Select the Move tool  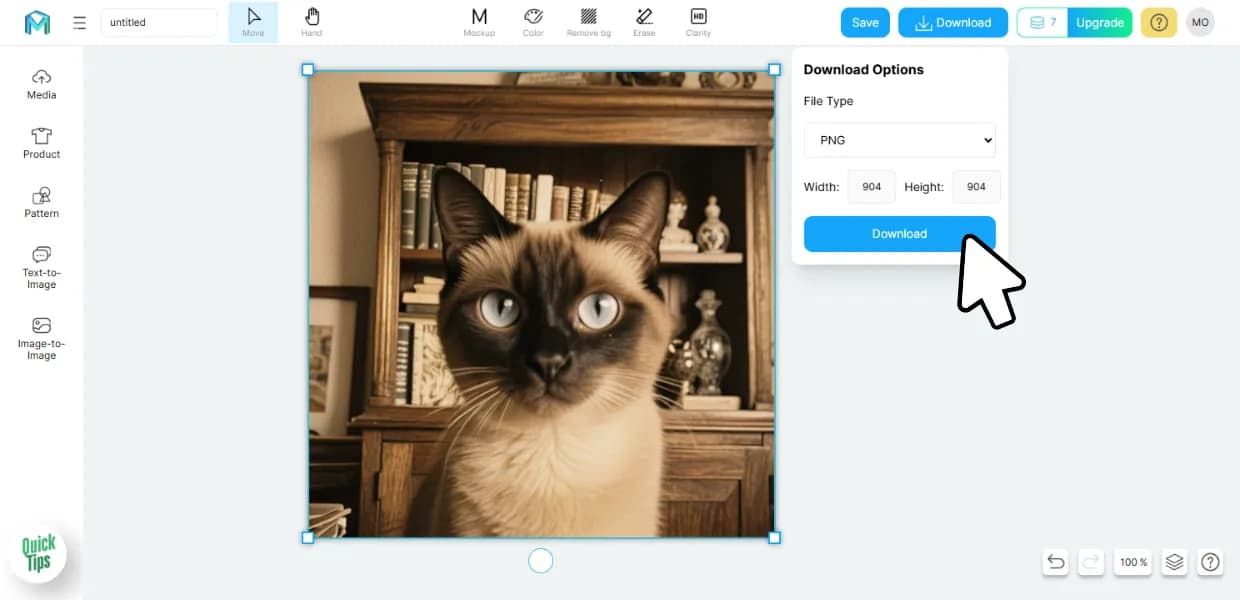point(253,22)
